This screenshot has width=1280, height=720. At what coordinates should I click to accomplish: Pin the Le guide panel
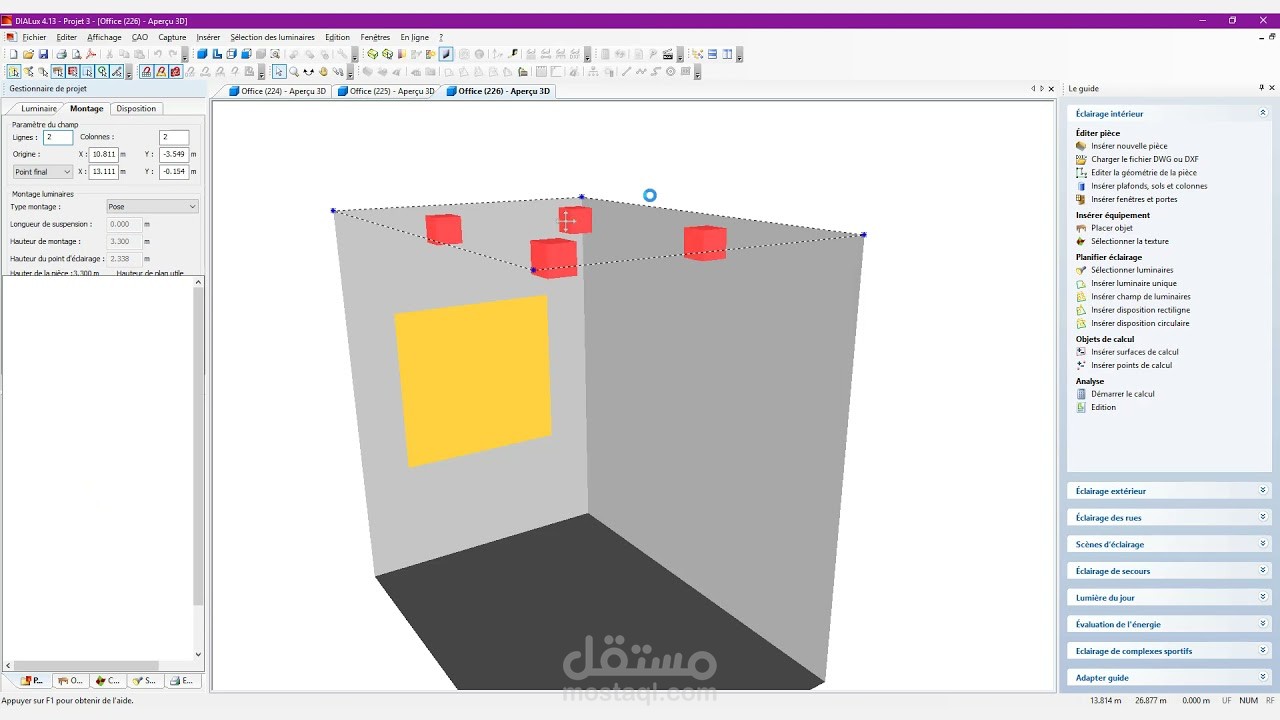click(1261, 88)
